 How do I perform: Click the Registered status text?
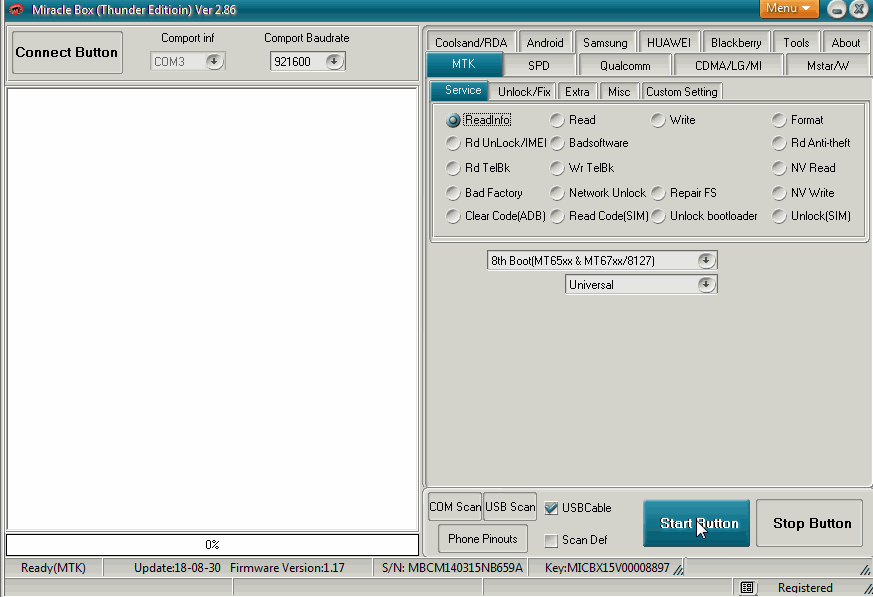pos(805,588)
